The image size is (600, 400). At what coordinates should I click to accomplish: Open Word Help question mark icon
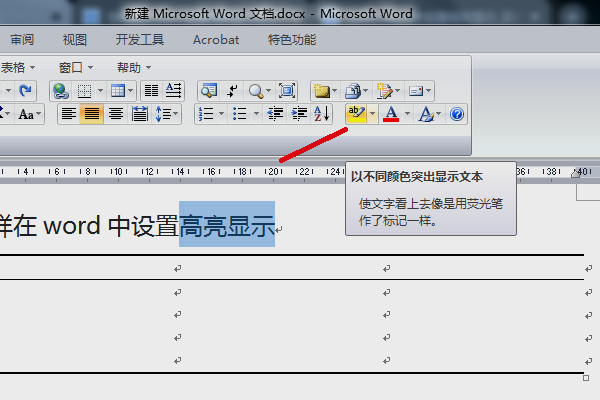(457, 114)
